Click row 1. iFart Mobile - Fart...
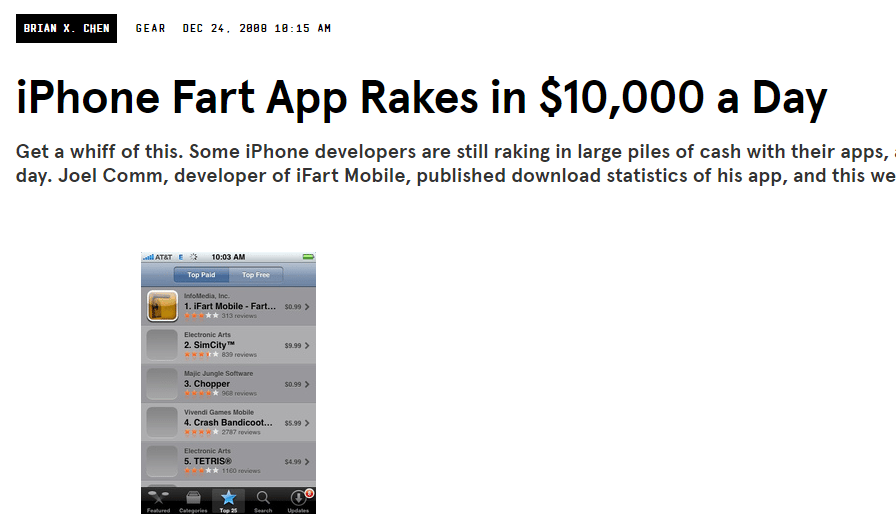The height and width of the screenshot is (520, 896). pos(229,306)
